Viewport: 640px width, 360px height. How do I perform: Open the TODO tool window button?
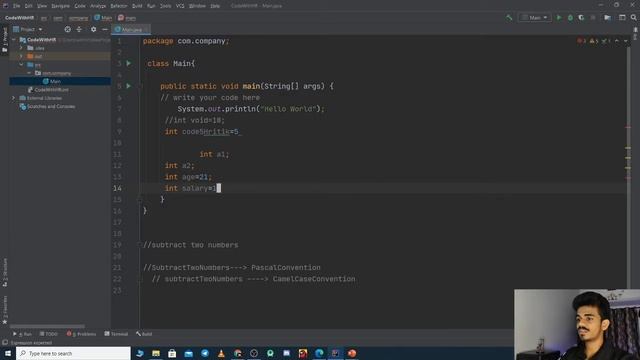click(x=48, y=334)
